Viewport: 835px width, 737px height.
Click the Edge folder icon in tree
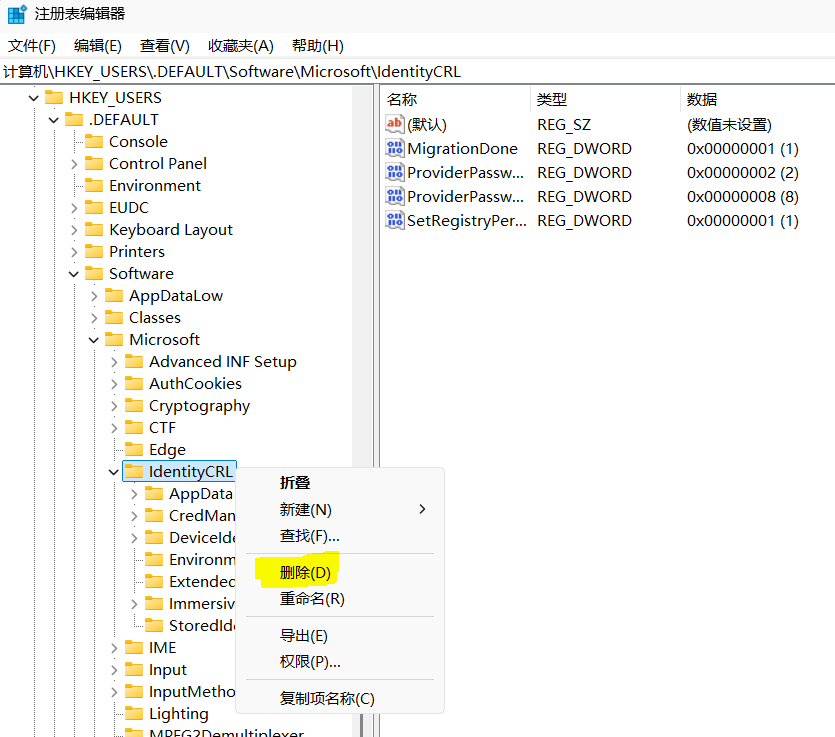pos(134,450)
